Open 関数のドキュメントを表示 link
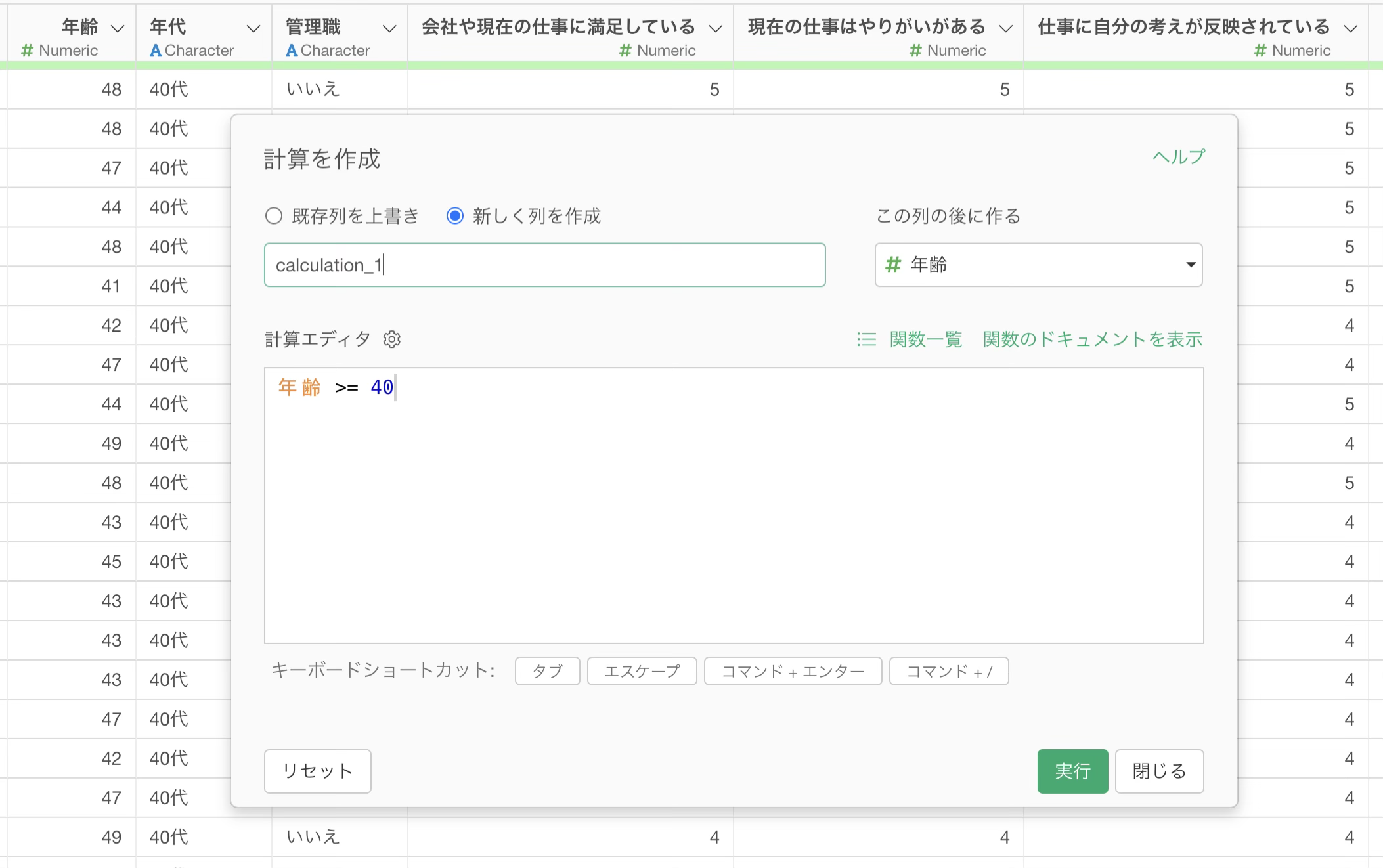 [1092, 339]
